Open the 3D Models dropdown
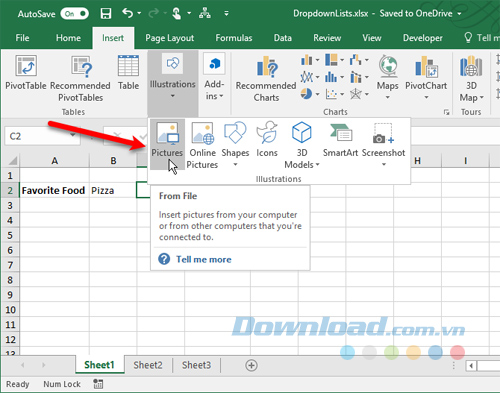The height and width of the screenshot is (393, 500). click(x=302, y=145)
